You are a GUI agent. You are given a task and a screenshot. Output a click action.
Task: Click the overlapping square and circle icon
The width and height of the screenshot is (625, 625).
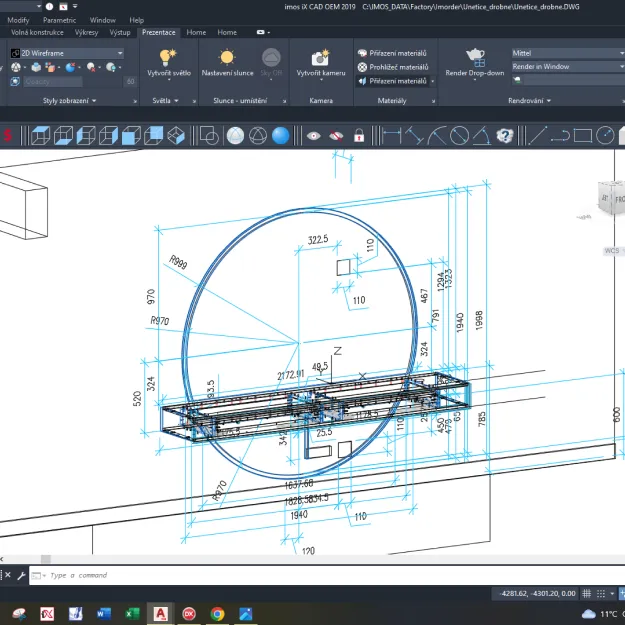209,136
